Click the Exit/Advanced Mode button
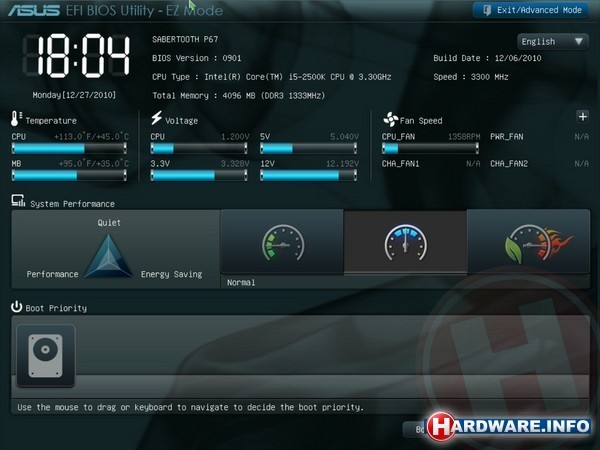 point(530,10)
